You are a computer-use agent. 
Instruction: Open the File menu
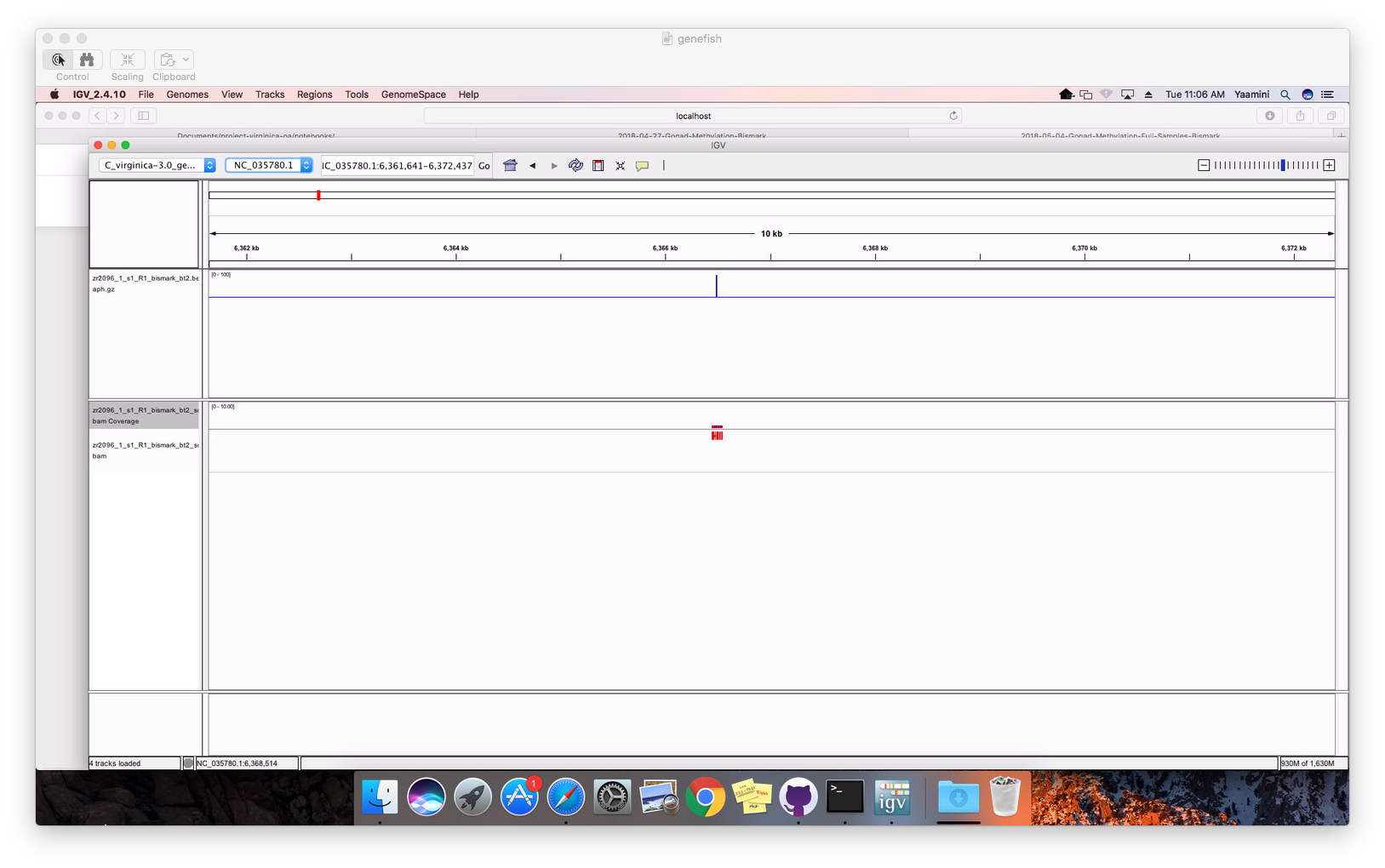pos(146,94)
